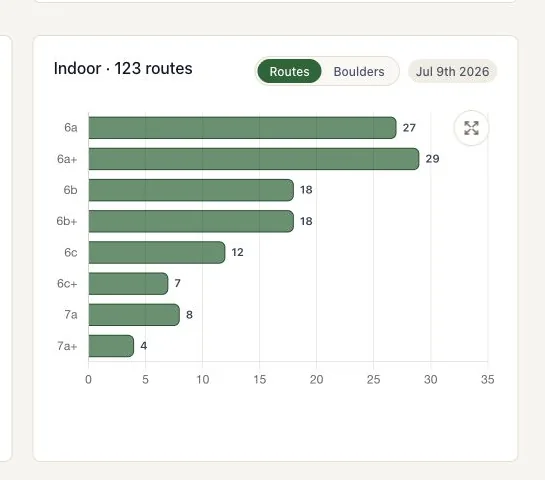This screenshot has width=545, height=480.
Task: Select the 6b grade bar
Action: 191,190
